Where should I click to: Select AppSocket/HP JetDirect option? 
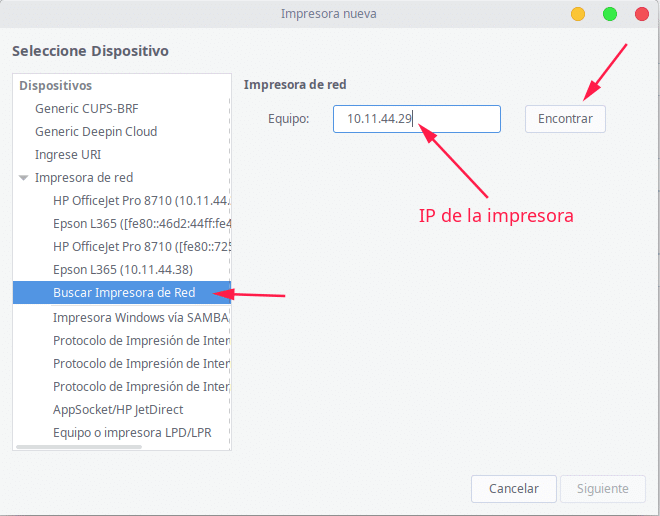(x=118, y=409)
